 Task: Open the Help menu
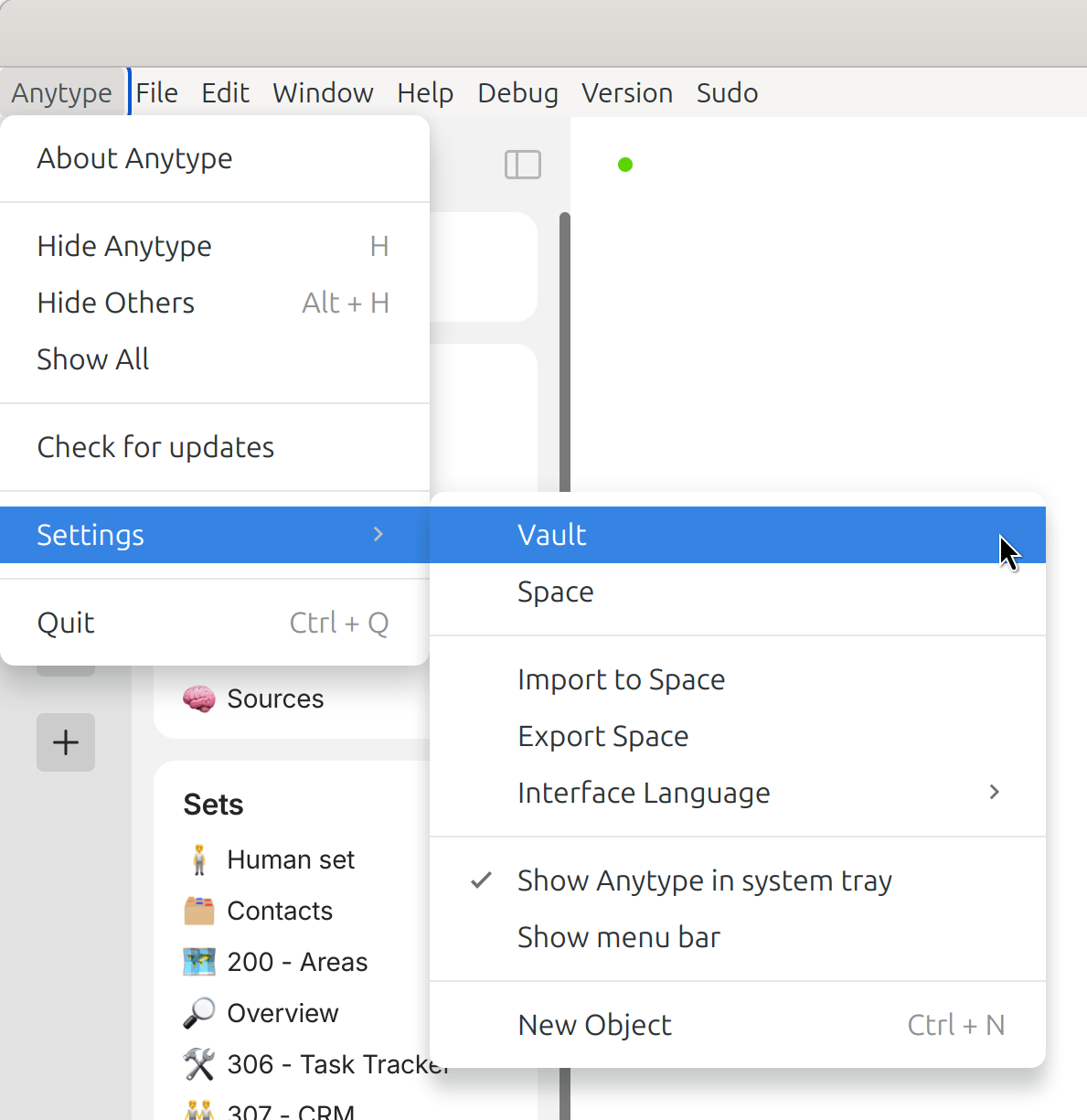[425, 92]
